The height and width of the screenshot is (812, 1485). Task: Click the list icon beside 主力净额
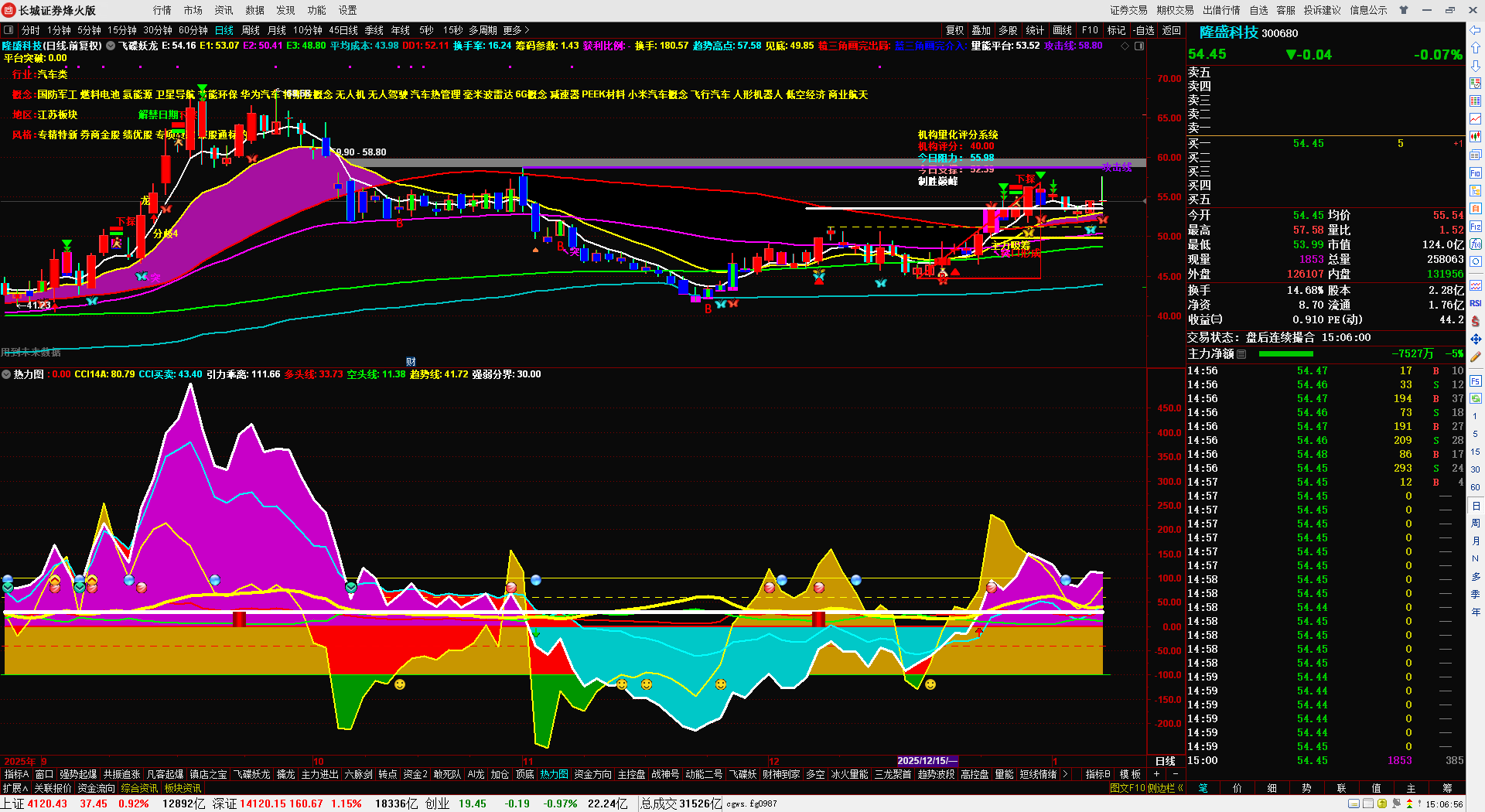(1241, 354)
